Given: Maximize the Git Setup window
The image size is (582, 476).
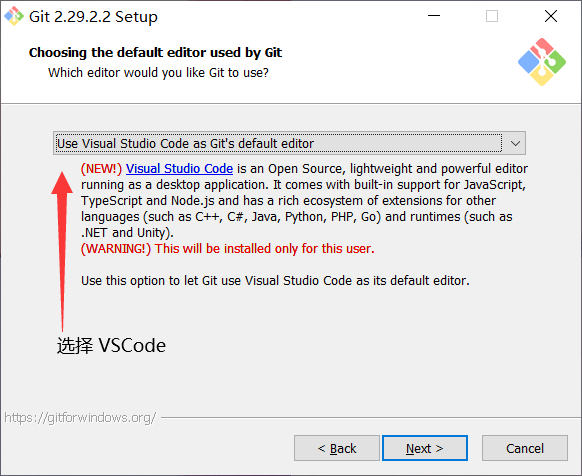Looking at the screenshot, I should pyautogui.click(x=492, y=16).
